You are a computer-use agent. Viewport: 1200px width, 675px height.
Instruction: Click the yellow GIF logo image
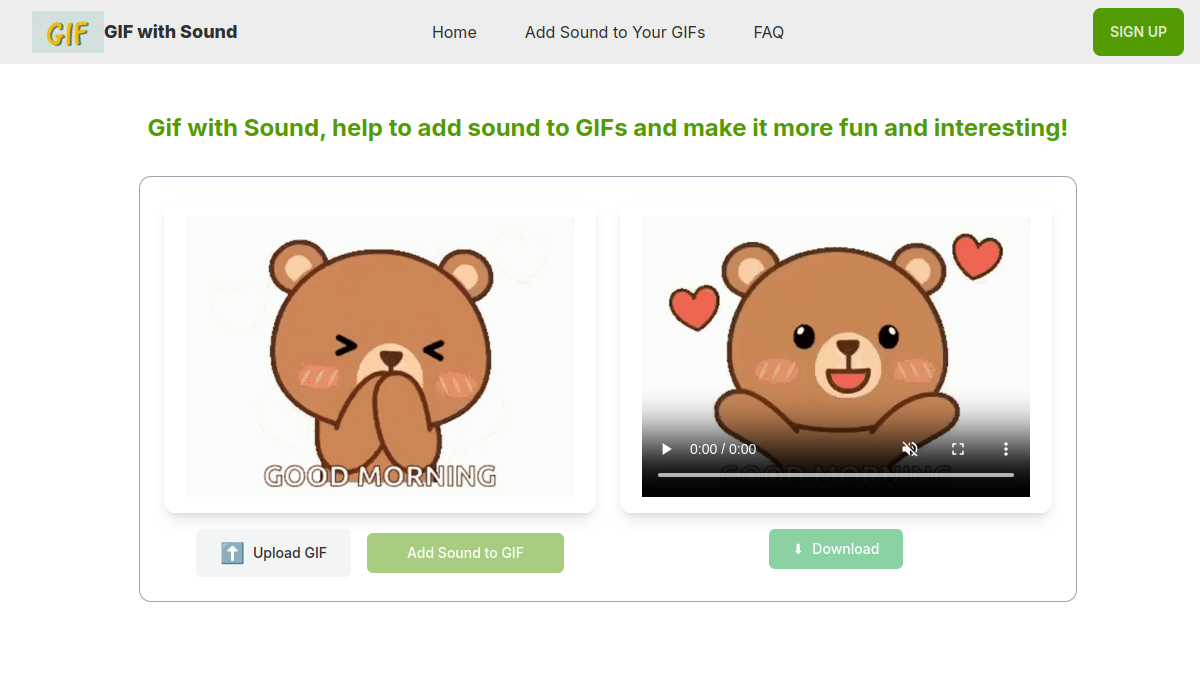coord(68,32)
